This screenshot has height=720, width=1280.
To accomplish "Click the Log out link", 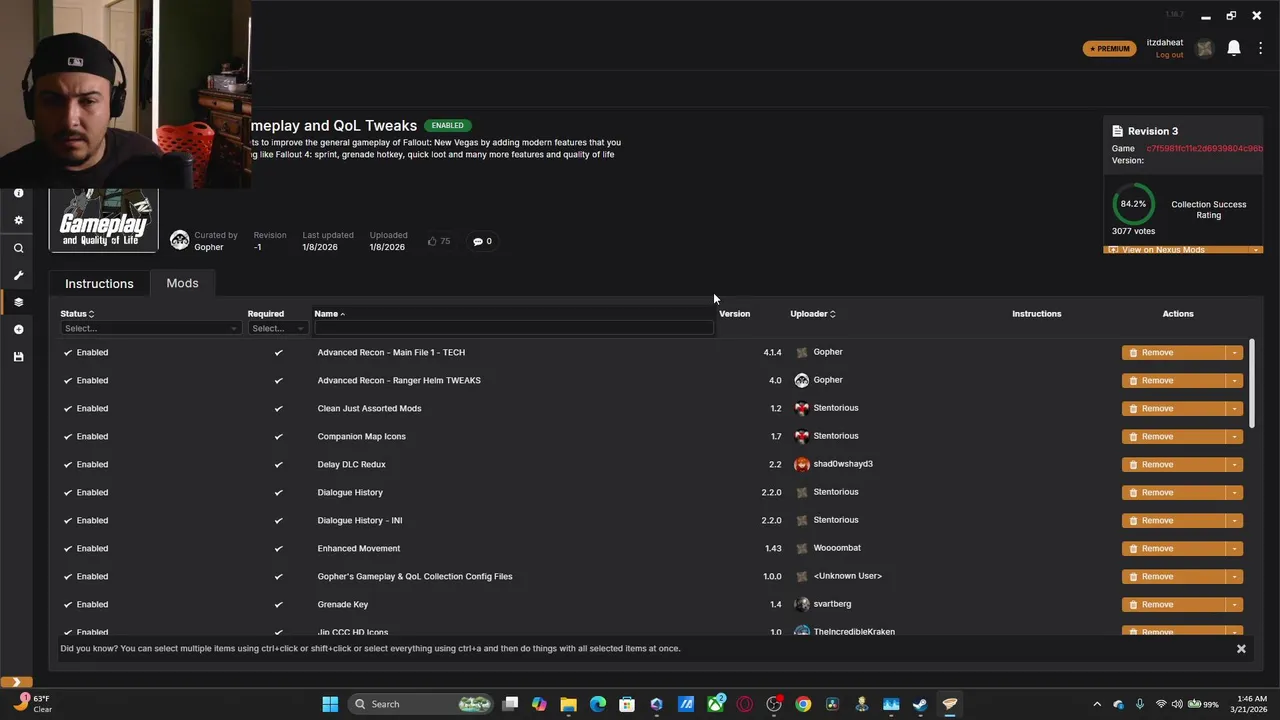I will pyautogui.click(x=1169, y=55).
